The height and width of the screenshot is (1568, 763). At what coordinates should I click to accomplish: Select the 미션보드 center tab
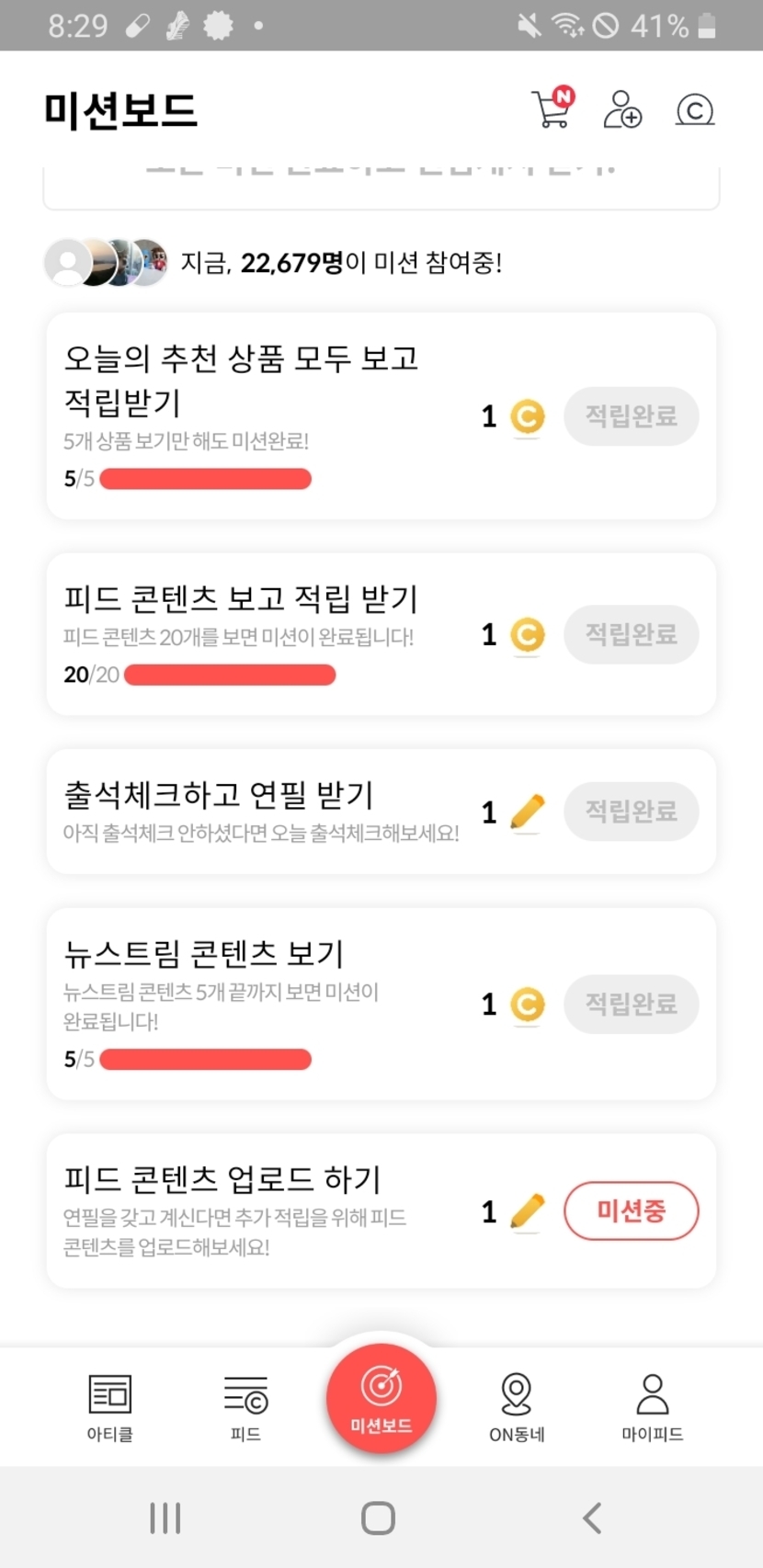click(x=381, y=1399)
